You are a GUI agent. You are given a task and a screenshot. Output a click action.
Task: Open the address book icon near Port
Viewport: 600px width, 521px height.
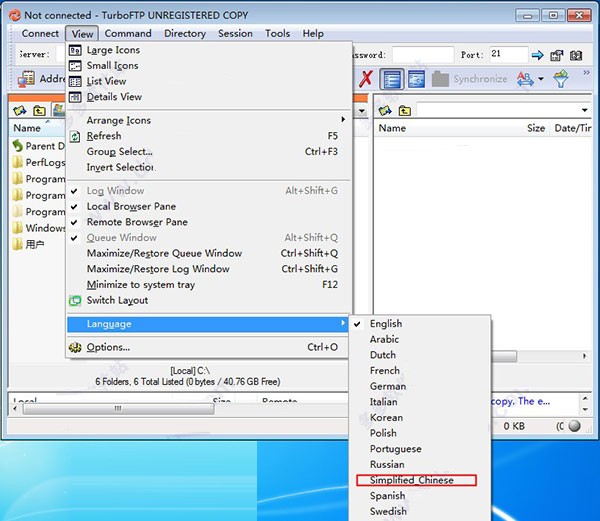click(x=576, y=55)
